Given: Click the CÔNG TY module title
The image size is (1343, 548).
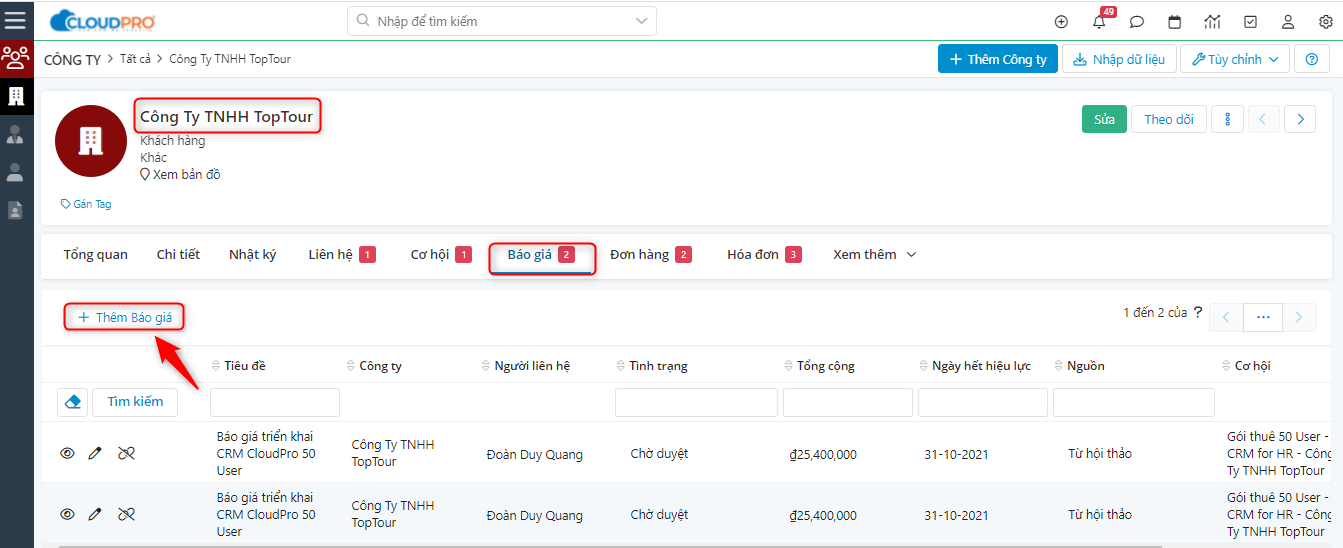Looking at the screenshot, I should (72, 59).
